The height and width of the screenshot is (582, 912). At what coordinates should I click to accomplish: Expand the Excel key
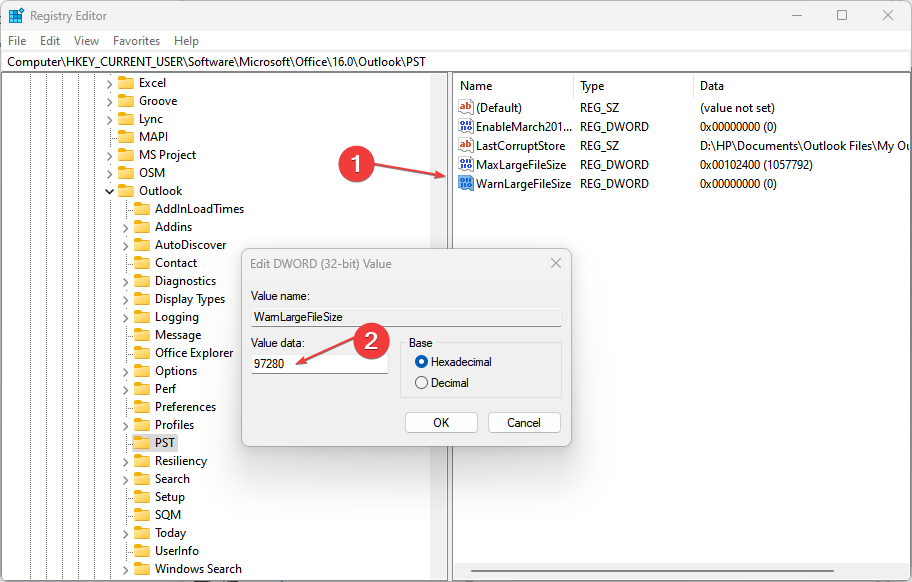(109, 84)
